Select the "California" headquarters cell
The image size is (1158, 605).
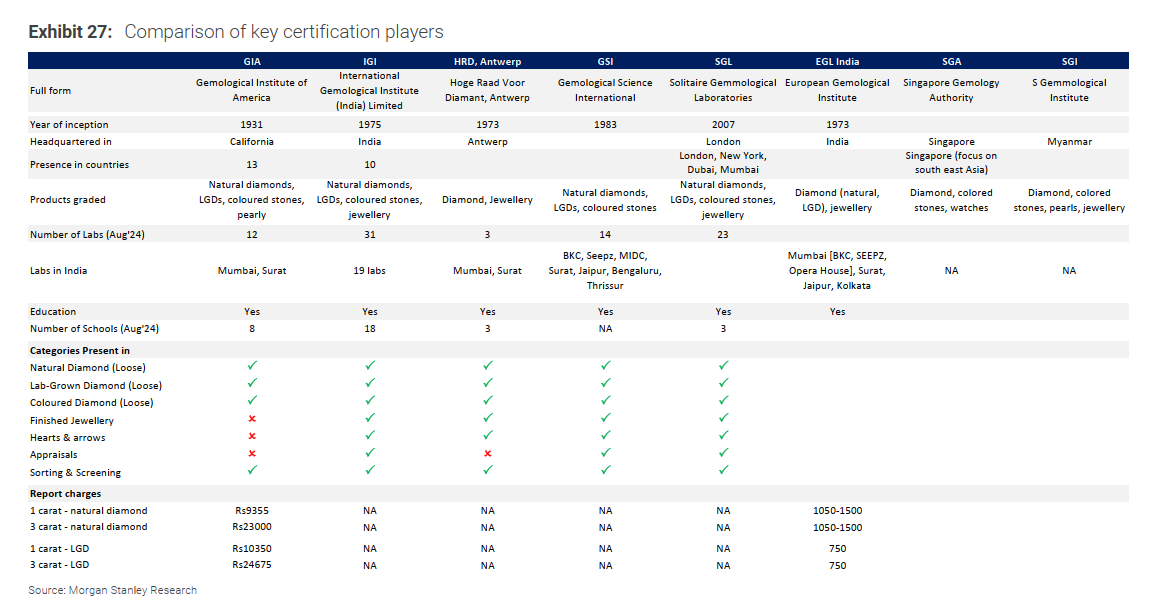coord(252,142)
